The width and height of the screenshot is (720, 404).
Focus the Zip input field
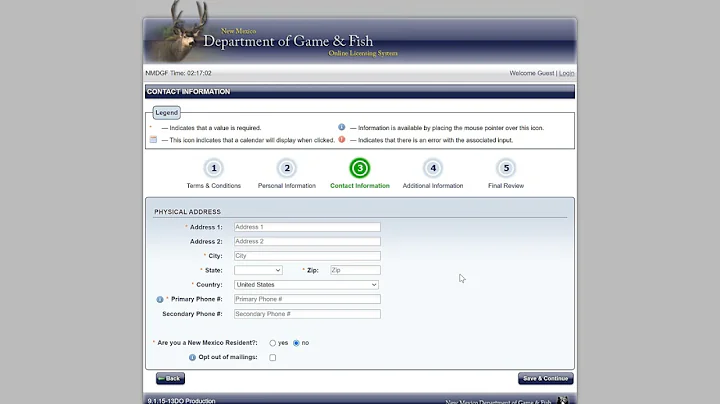355,270
